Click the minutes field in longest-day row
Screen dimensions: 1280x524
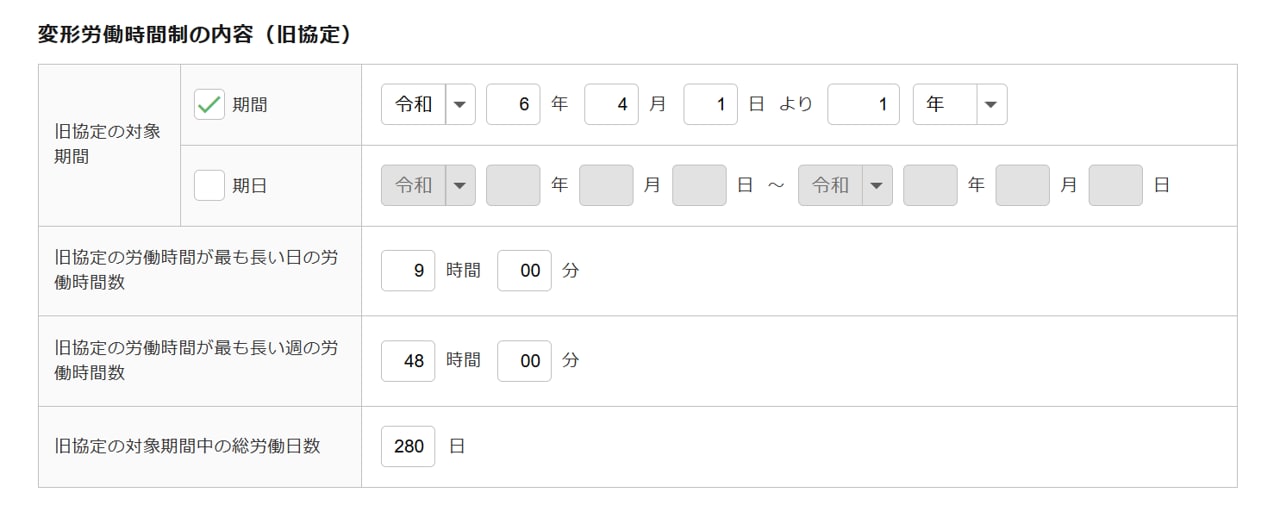[x=524, y=271]
